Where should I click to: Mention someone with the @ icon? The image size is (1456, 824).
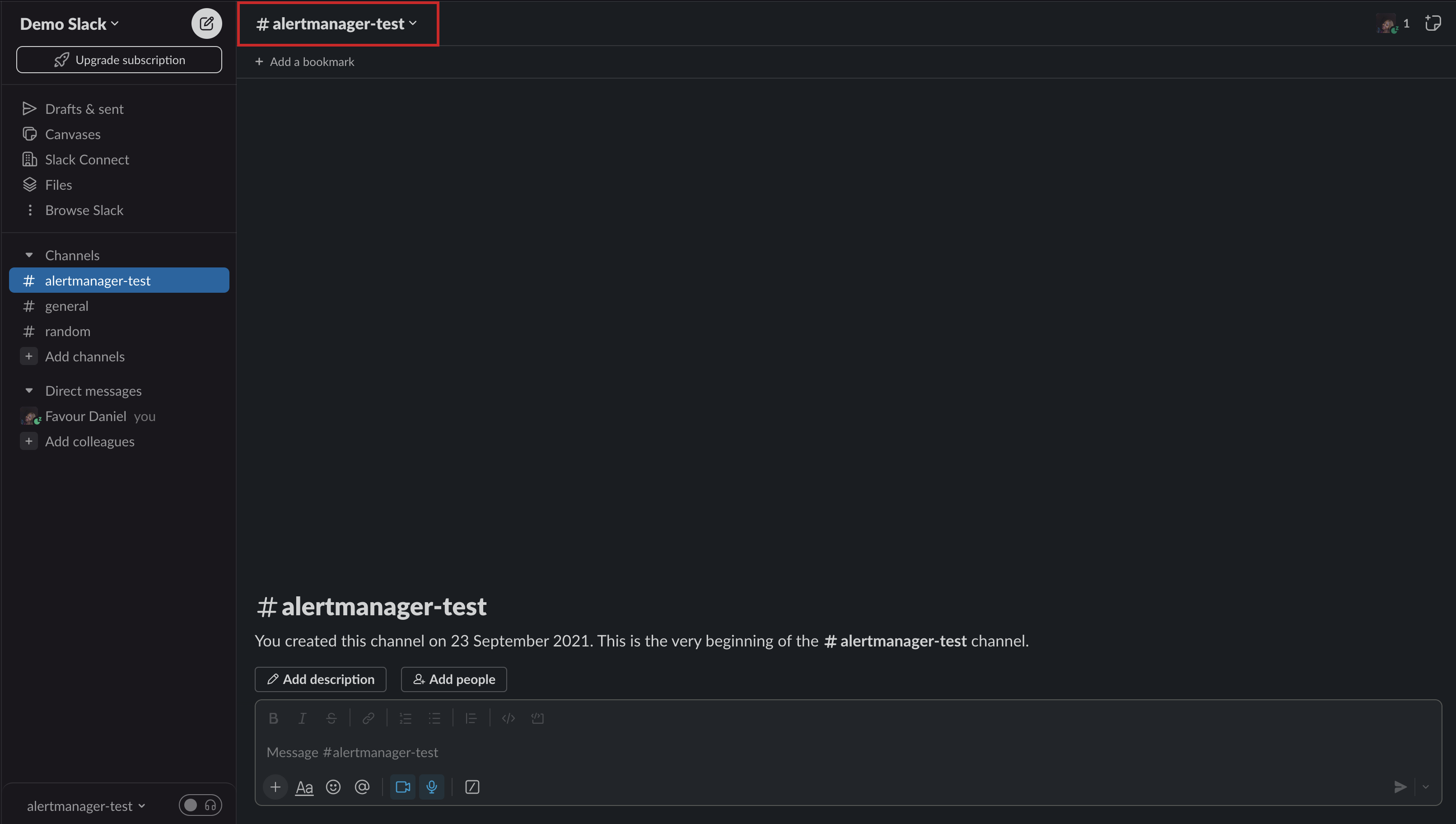tap(362, 787)
